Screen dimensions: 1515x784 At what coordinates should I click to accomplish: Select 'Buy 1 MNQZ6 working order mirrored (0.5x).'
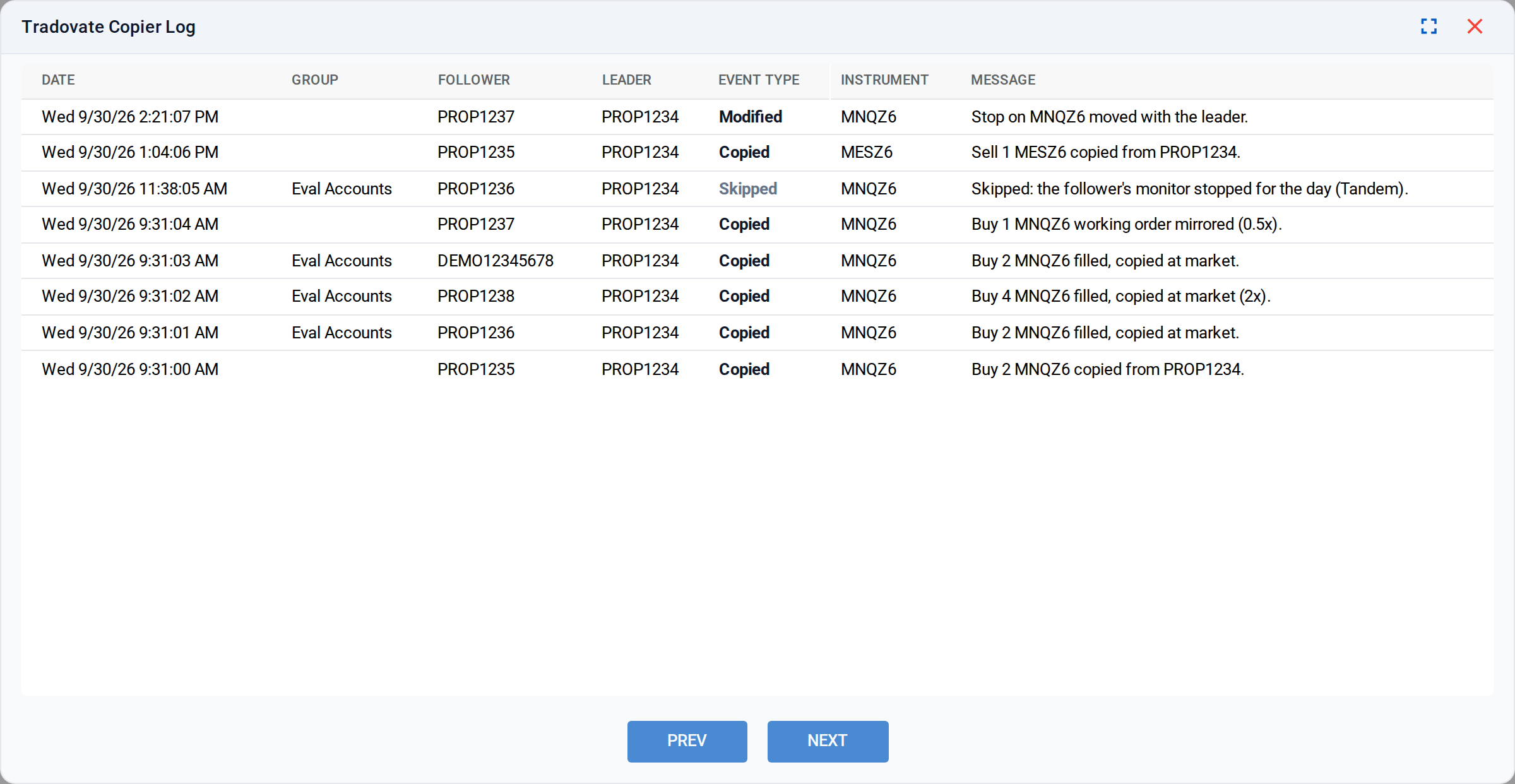click(1127, 224)
